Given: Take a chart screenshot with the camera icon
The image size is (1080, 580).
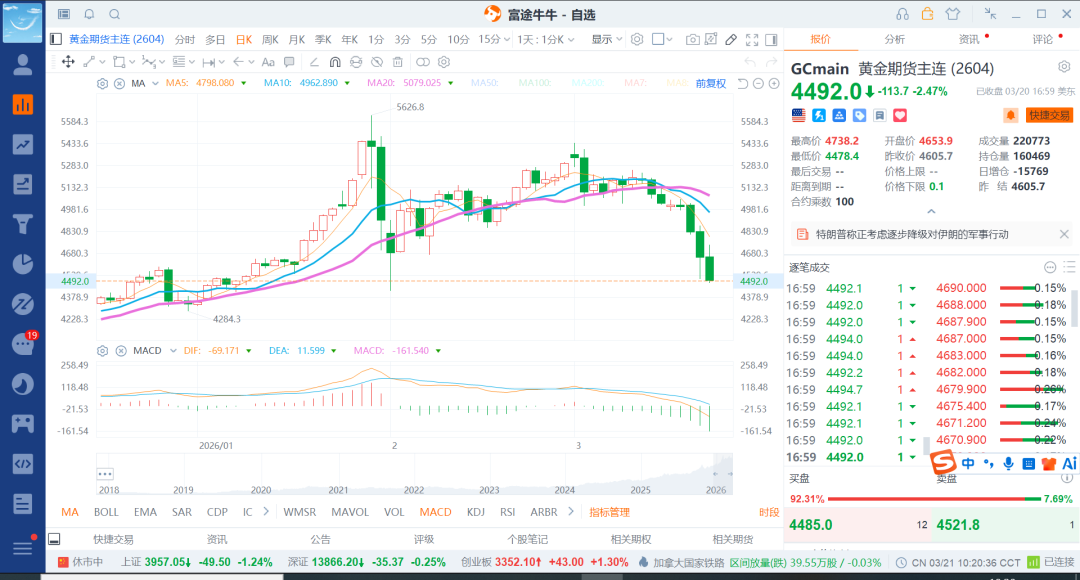Looking at the screenshot, I should coord(692,39).
